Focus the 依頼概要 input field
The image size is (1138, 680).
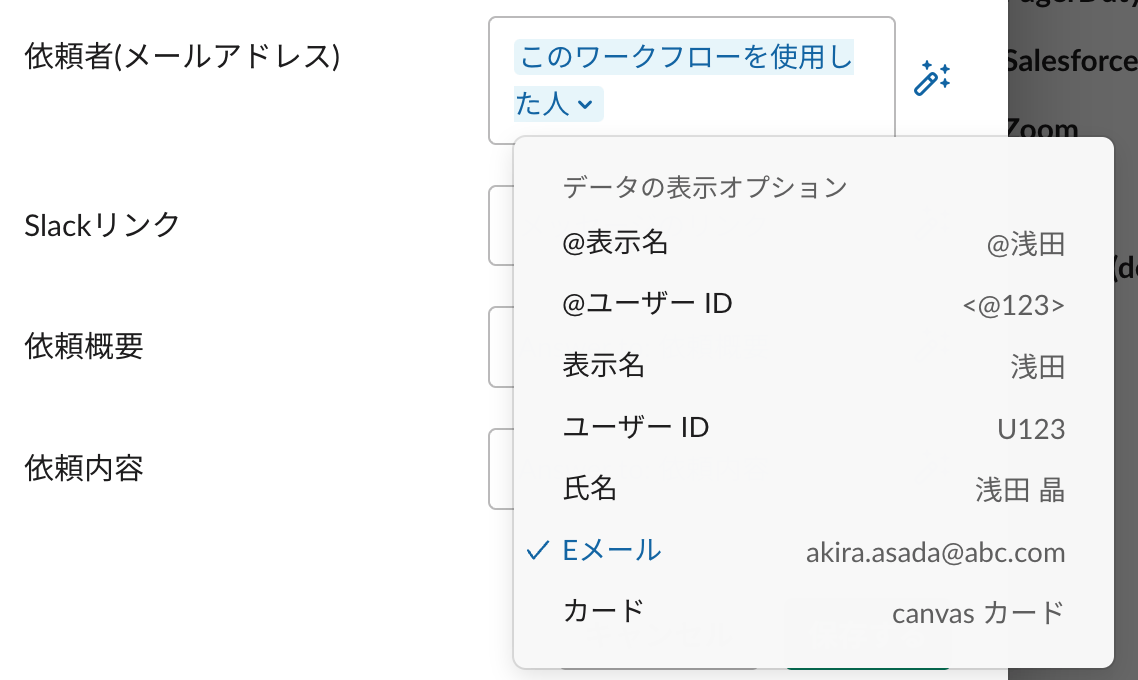click(501, 347)
